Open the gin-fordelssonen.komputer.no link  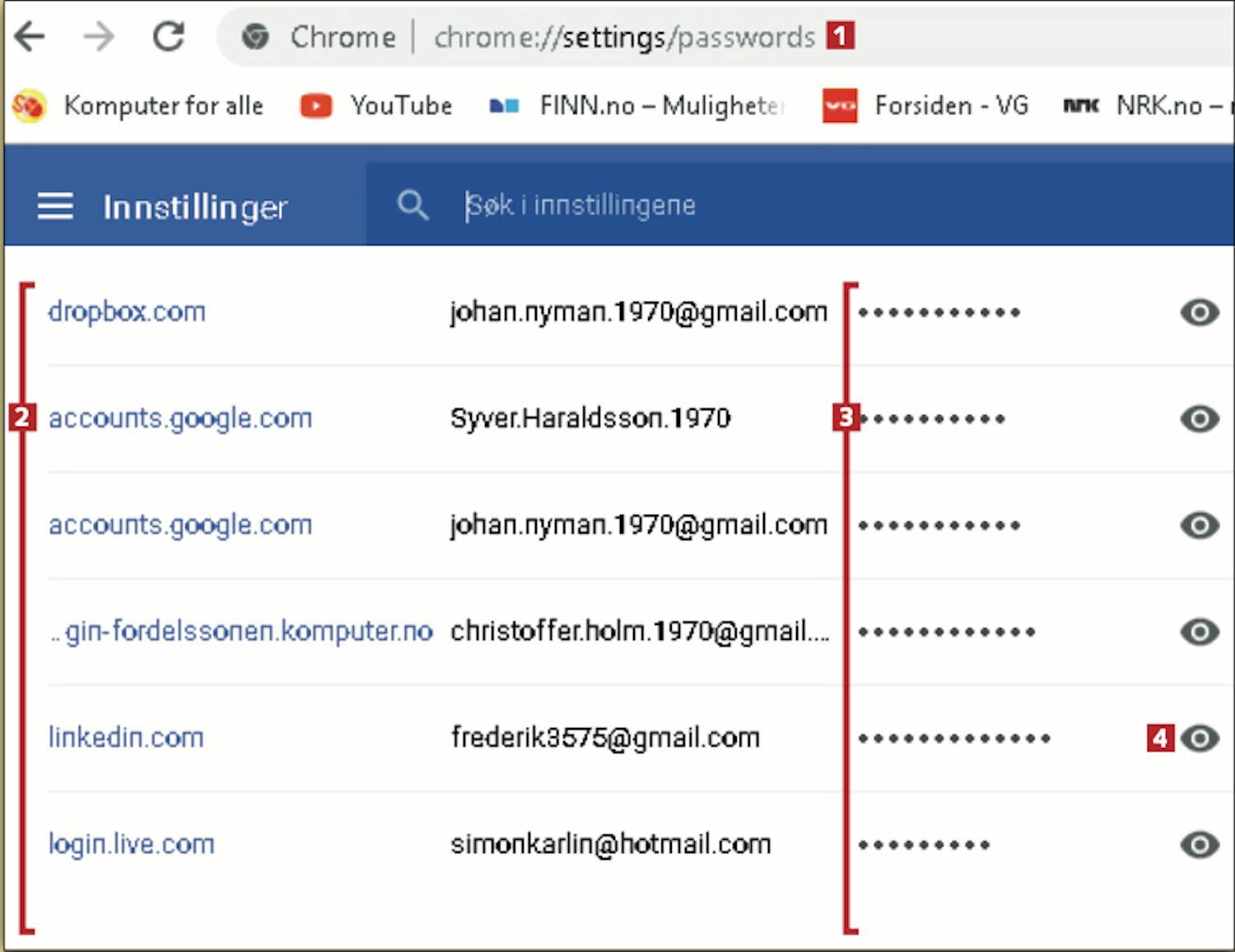[241, 632]
